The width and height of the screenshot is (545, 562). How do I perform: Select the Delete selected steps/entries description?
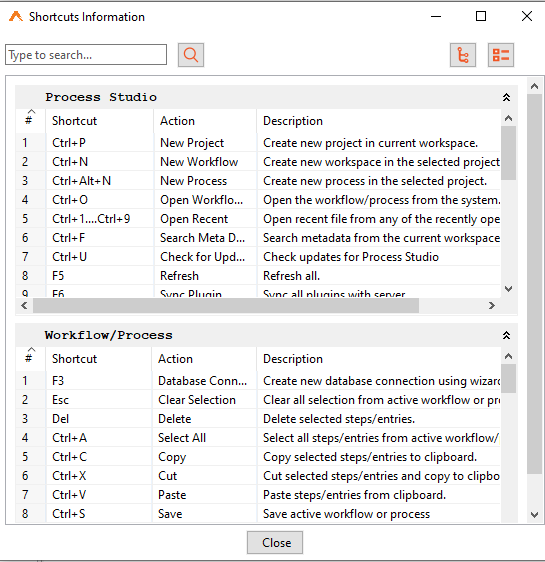point(379,419)
